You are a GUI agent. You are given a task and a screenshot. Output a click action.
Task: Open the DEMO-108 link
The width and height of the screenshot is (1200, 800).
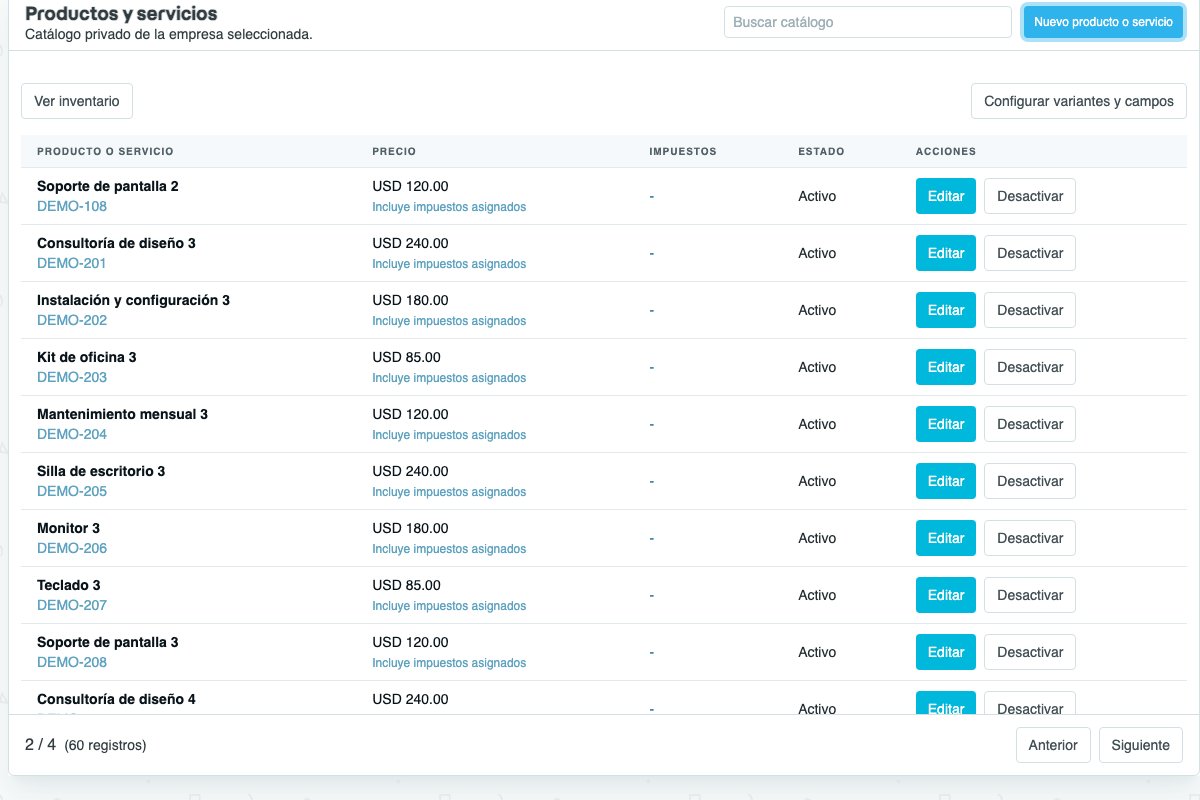pos(72,206)
